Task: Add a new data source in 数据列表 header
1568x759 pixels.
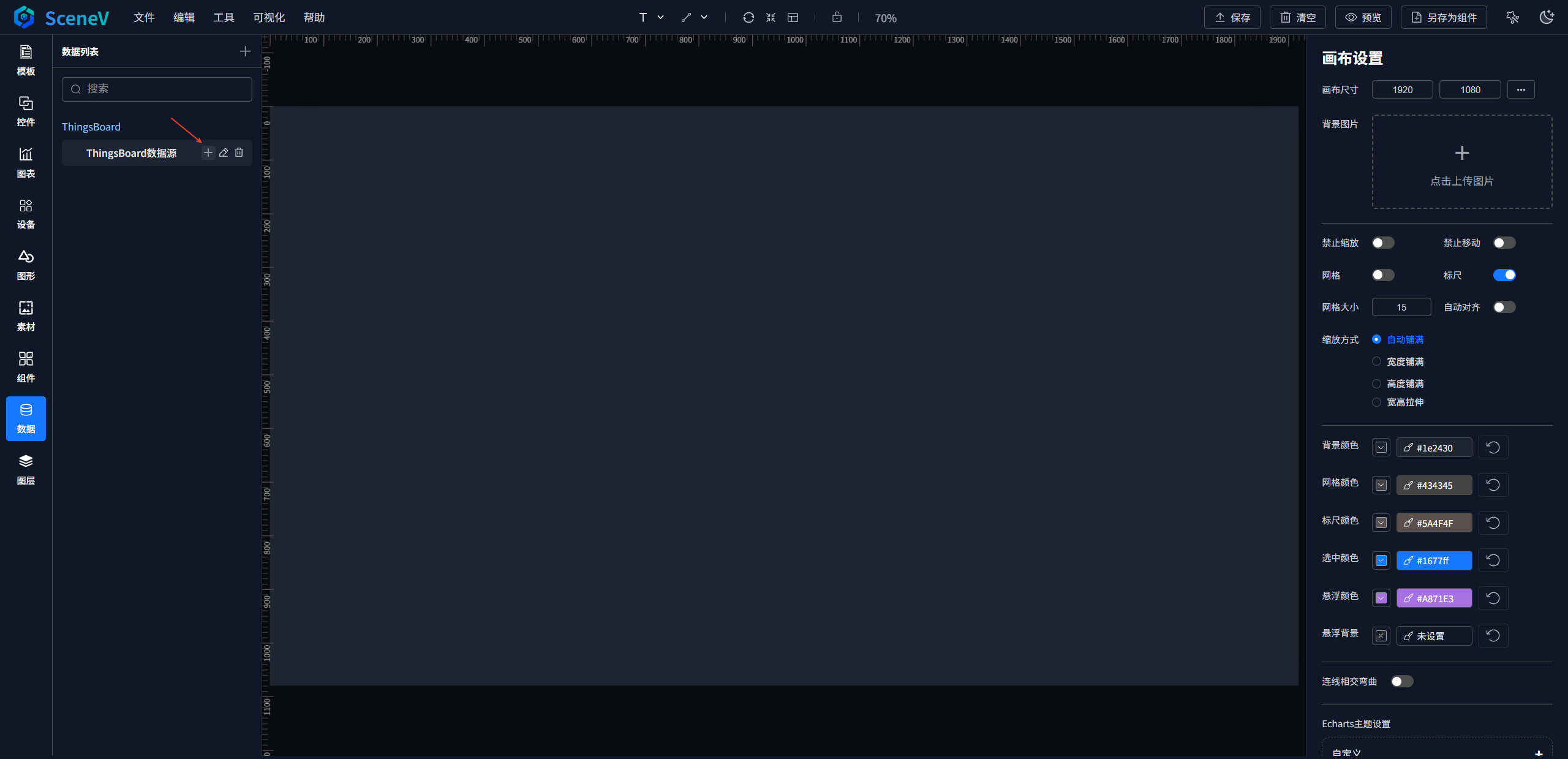Action: 245,51
